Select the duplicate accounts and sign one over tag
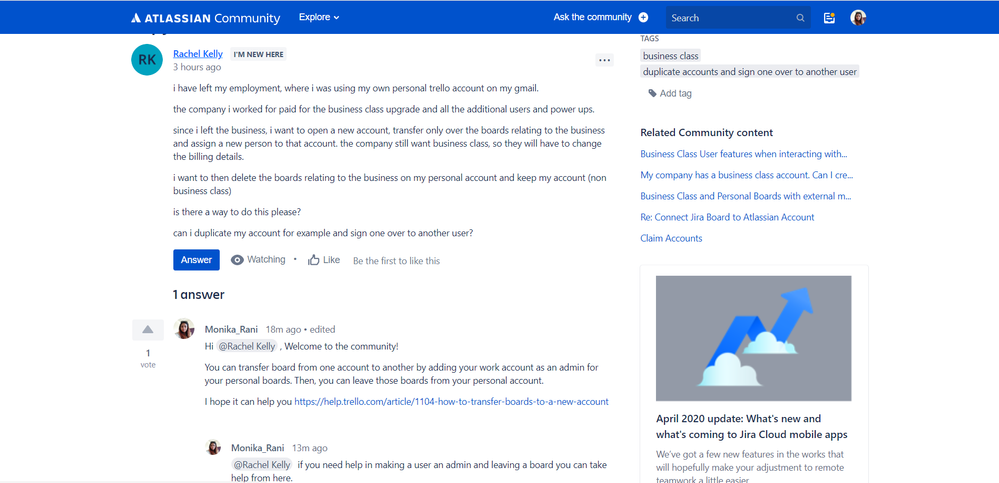The width and height of the screenshot is (999, 483). pyautogui.click(x=750, y=72)
